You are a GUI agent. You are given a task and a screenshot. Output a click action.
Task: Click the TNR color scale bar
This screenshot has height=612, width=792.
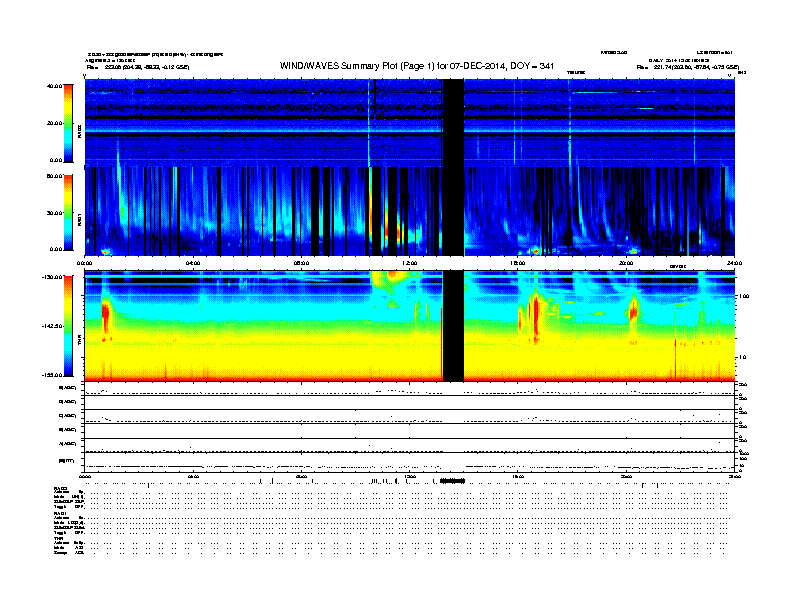pos(68,326)
